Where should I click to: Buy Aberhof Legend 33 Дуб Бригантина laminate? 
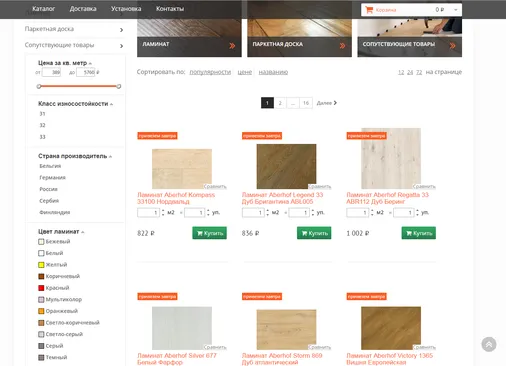pos(314,233)
